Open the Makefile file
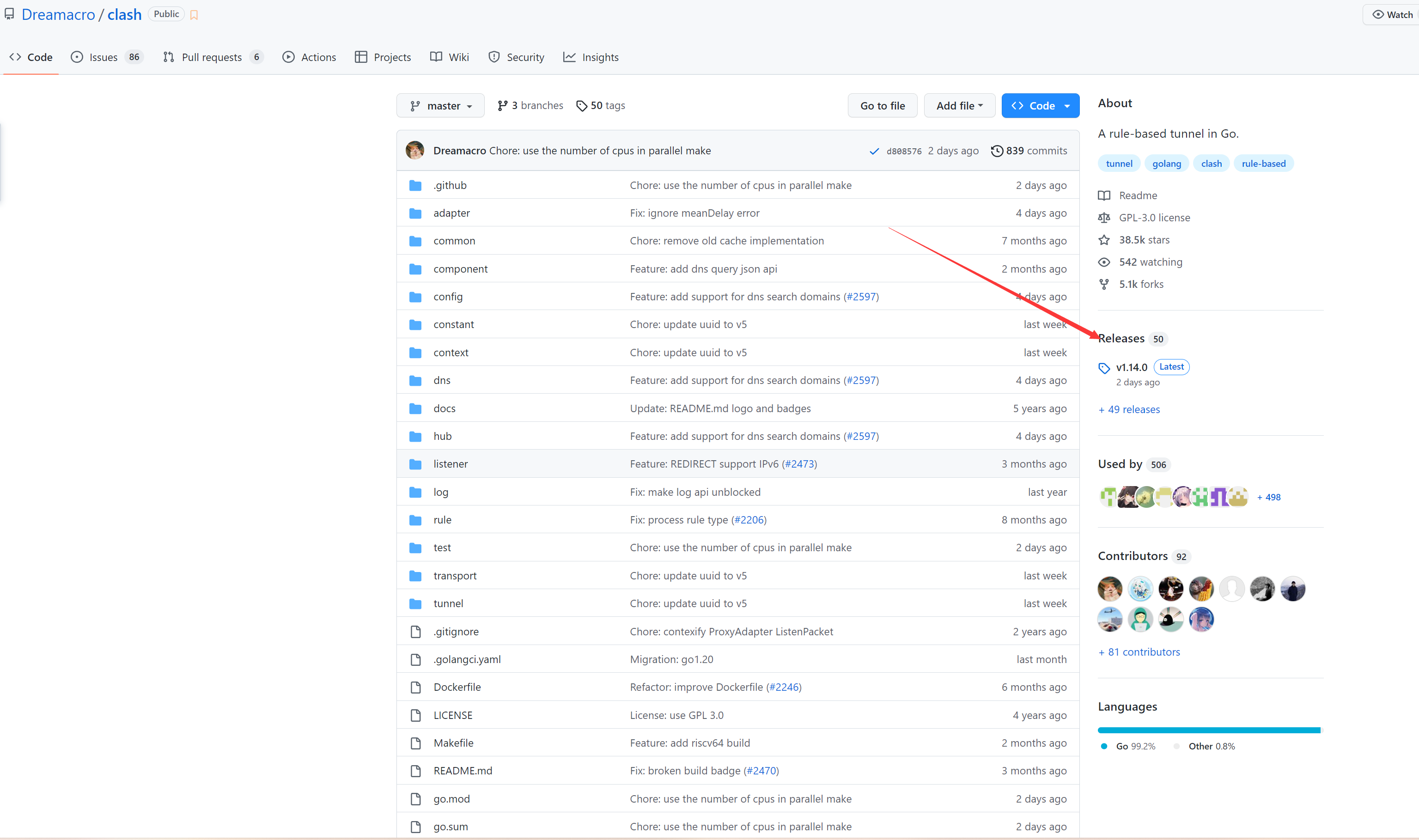The height and width of the screenshot is (840, 1419). click(x=453, y=743)
